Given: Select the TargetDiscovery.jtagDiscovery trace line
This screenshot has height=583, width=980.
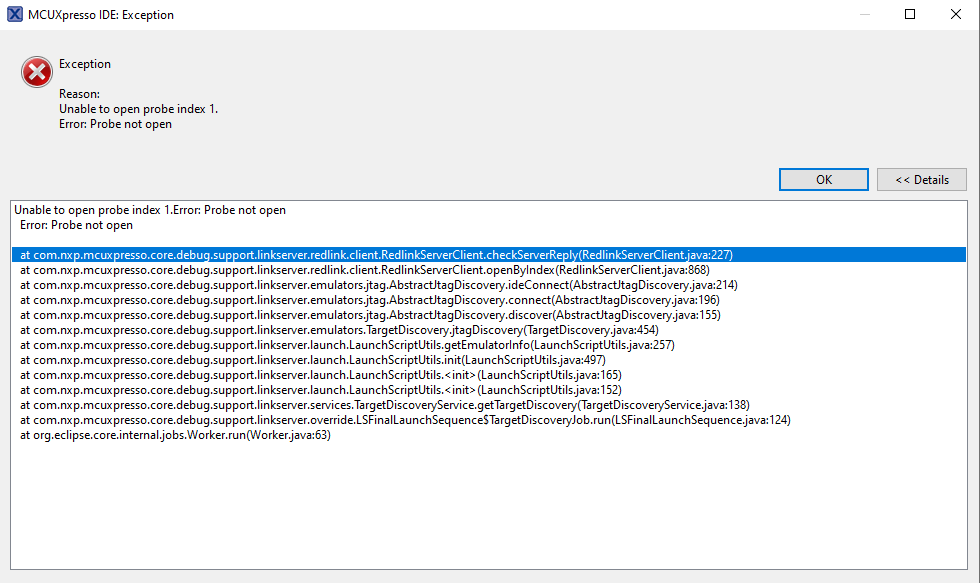Looking at the screenshot, I should coord(339,330).
